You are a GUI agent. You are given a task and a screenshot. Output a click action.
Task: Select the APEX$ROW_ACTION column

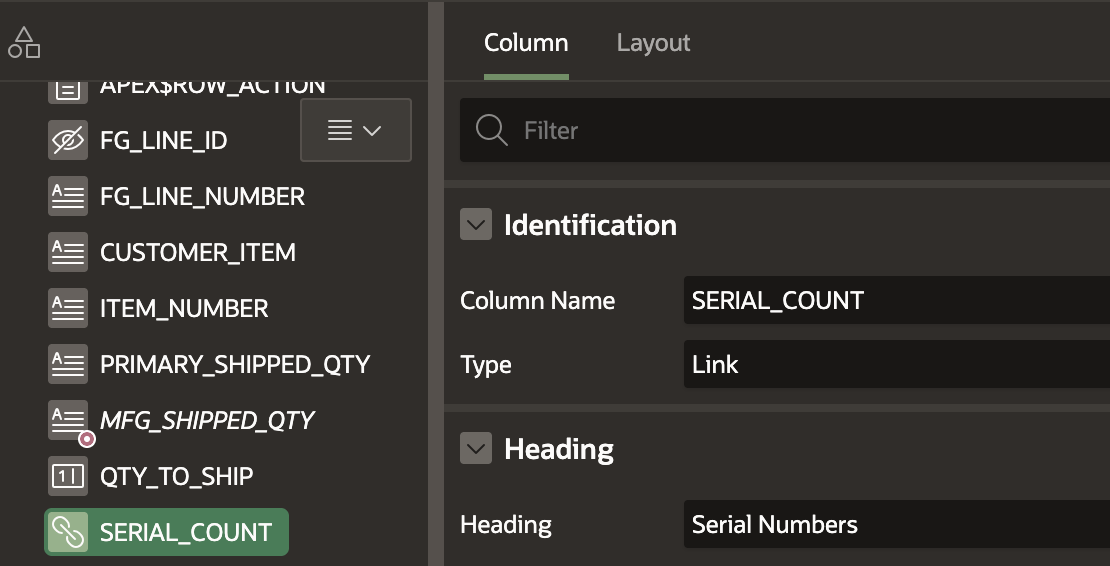(212, 88)
